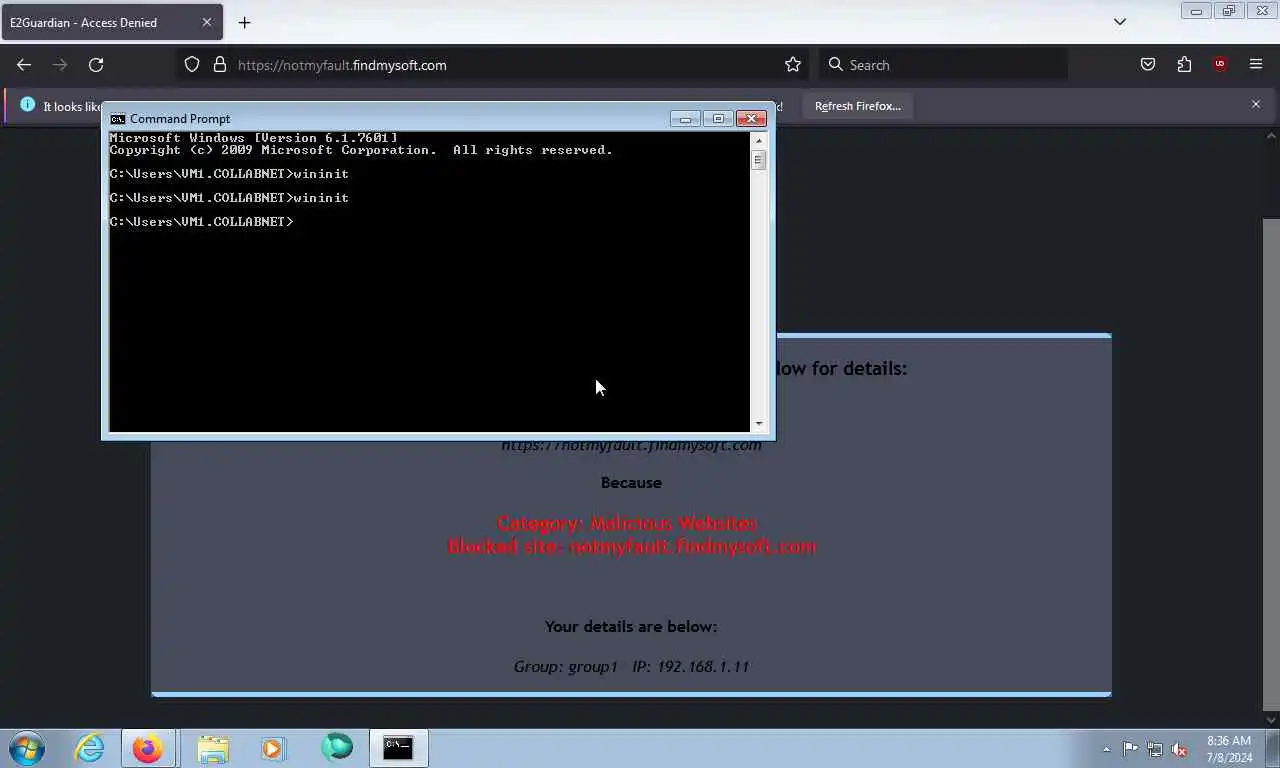Open the clock showing 8:36 AM
Viewport: 1280px width, 768px height.
(x=1229, y=749)
